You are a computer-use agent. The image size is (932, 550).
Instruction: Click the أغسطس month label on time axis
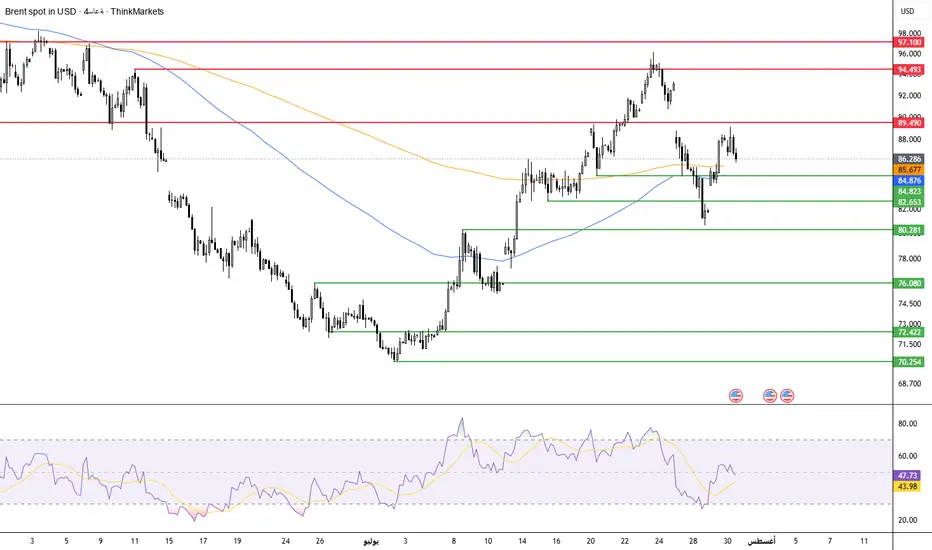pos(761,541)
